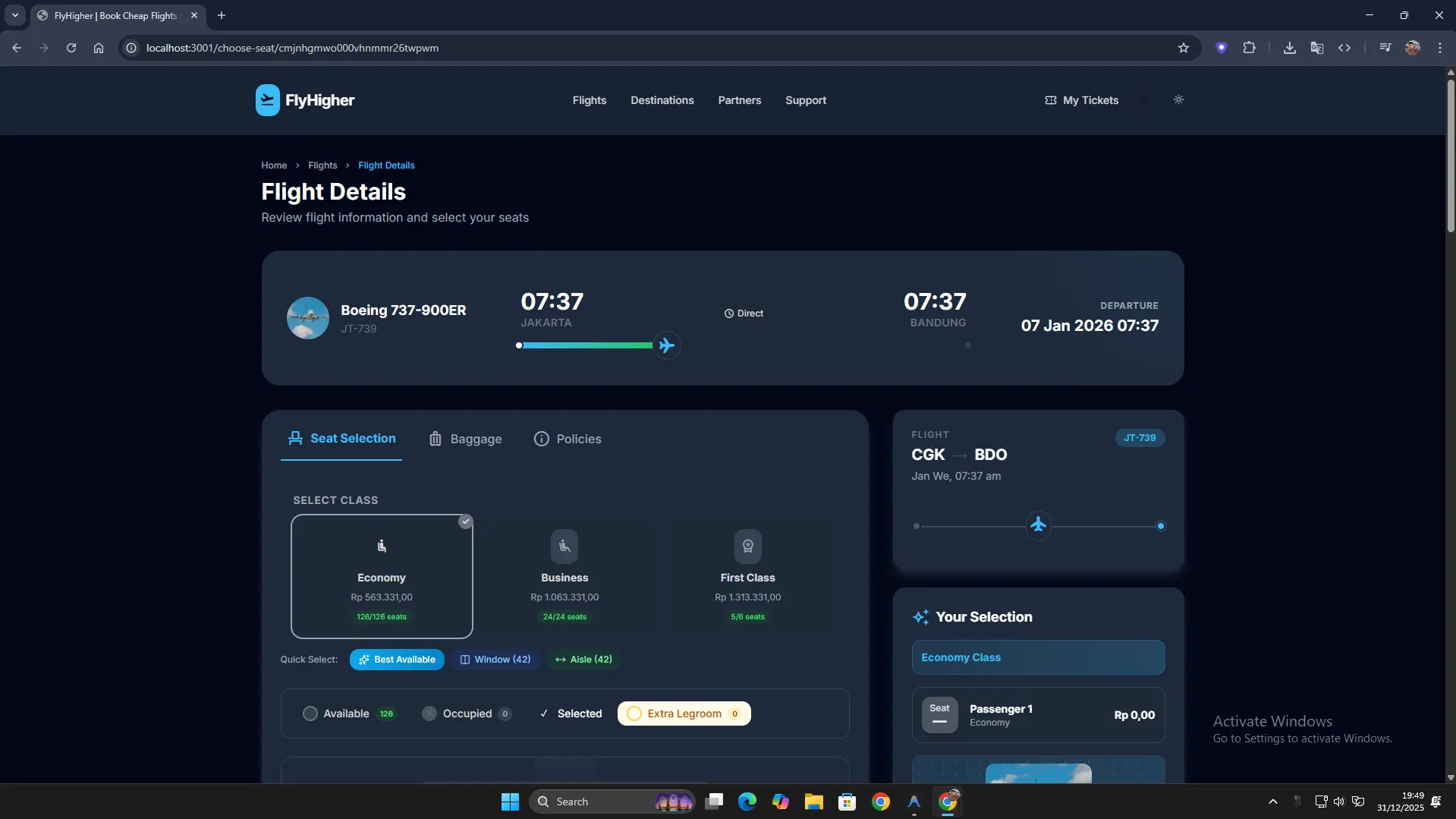Select the Business class card
Viewport: 1456px width, 819px height.
564,576
